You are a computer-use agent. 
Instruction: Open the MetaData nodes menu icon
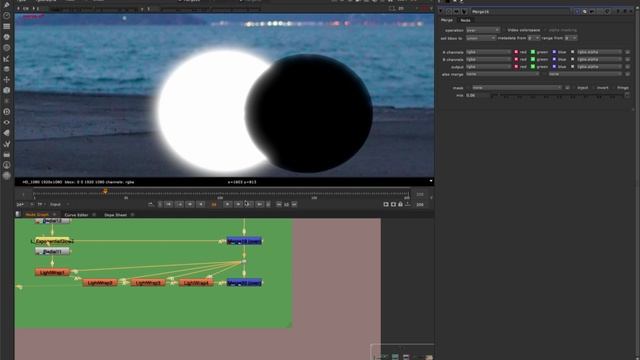[x=7, y=133]
